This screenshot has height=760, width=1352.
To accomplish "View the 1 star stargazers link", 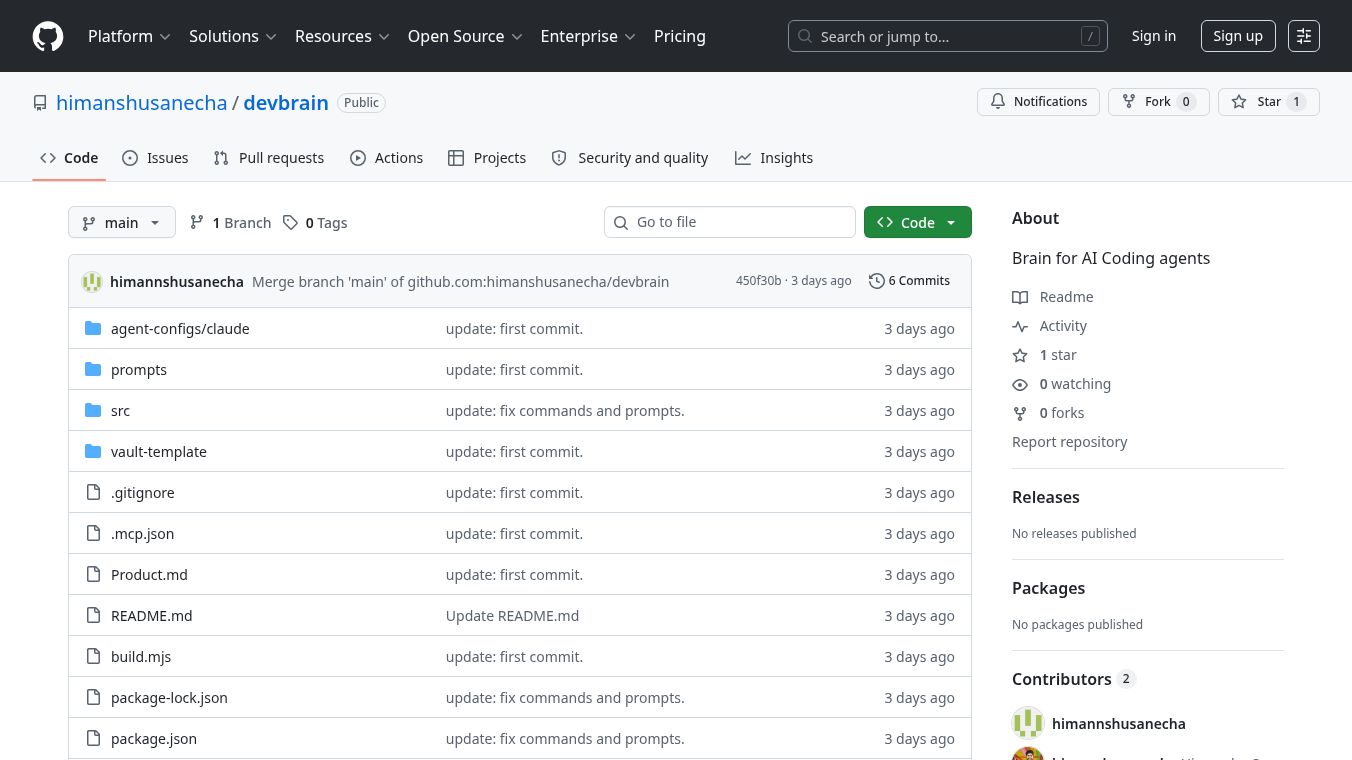I will (x=1045, y=355).
